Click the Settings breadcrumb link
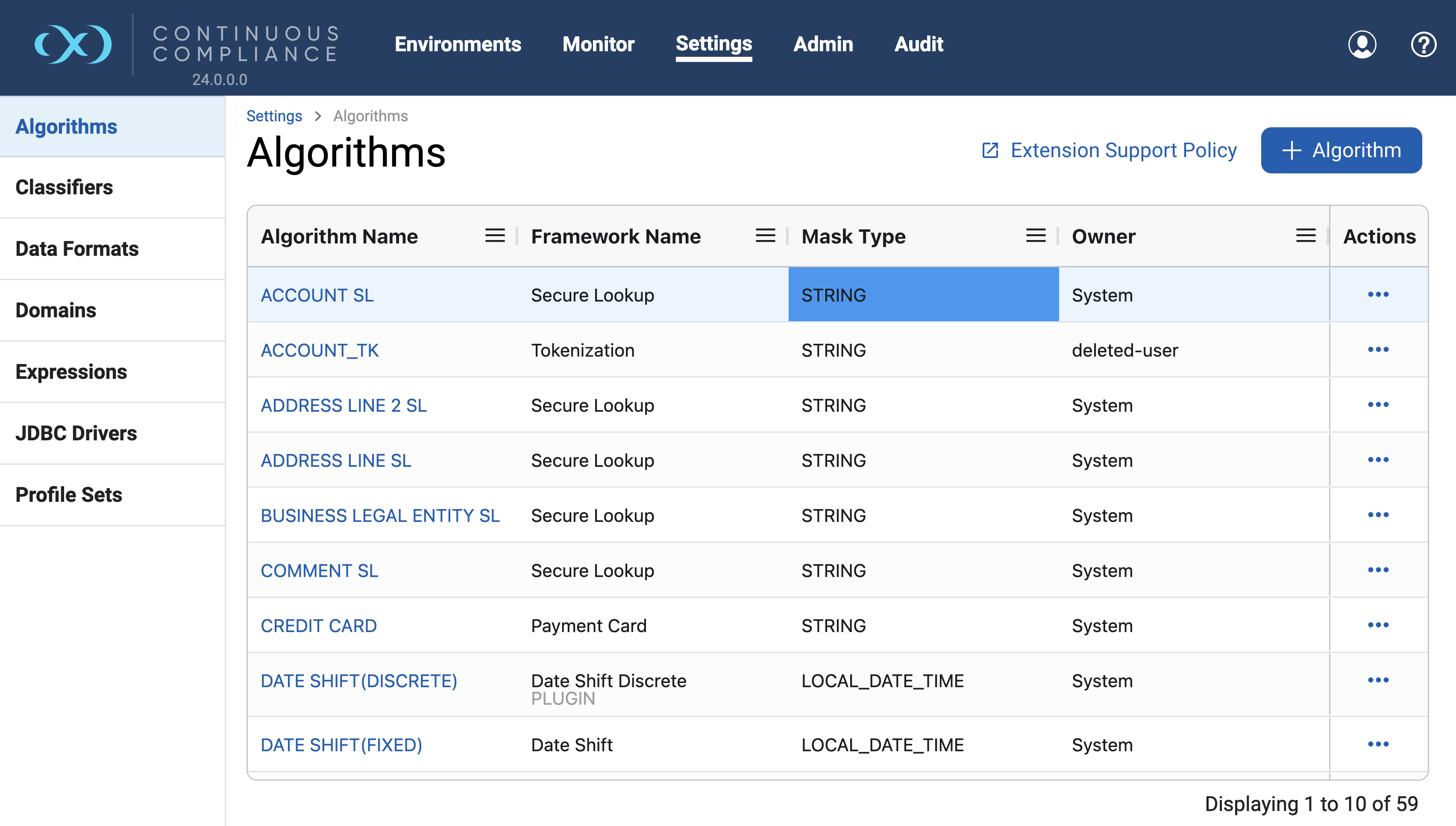The image size is (1456, 826). [274, 116]
